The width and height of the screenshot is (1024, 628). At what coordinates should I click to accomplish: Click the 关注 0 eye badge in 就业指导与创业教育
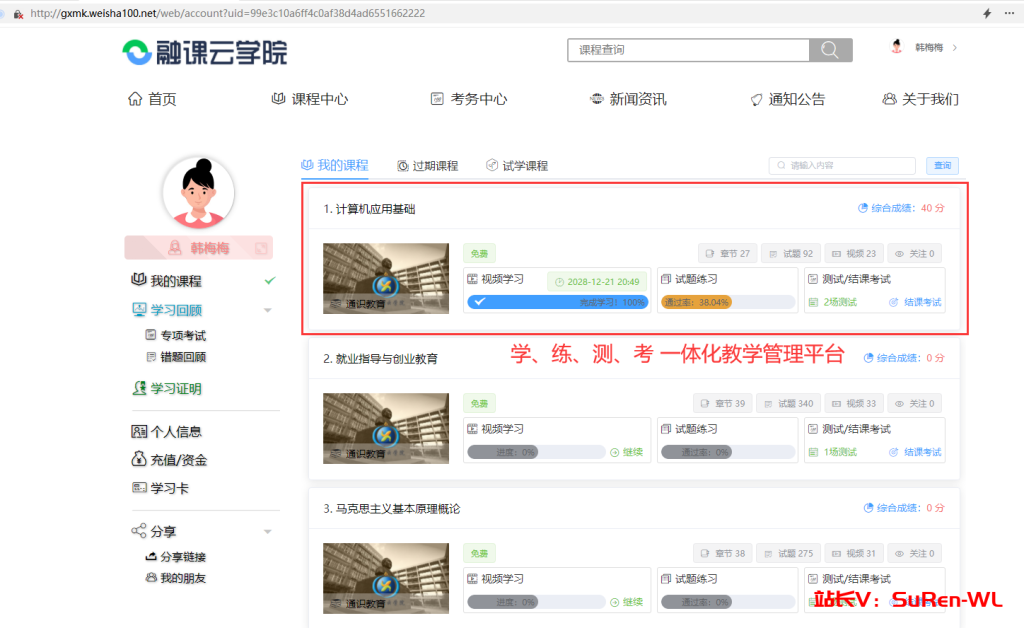click(914, 403)
